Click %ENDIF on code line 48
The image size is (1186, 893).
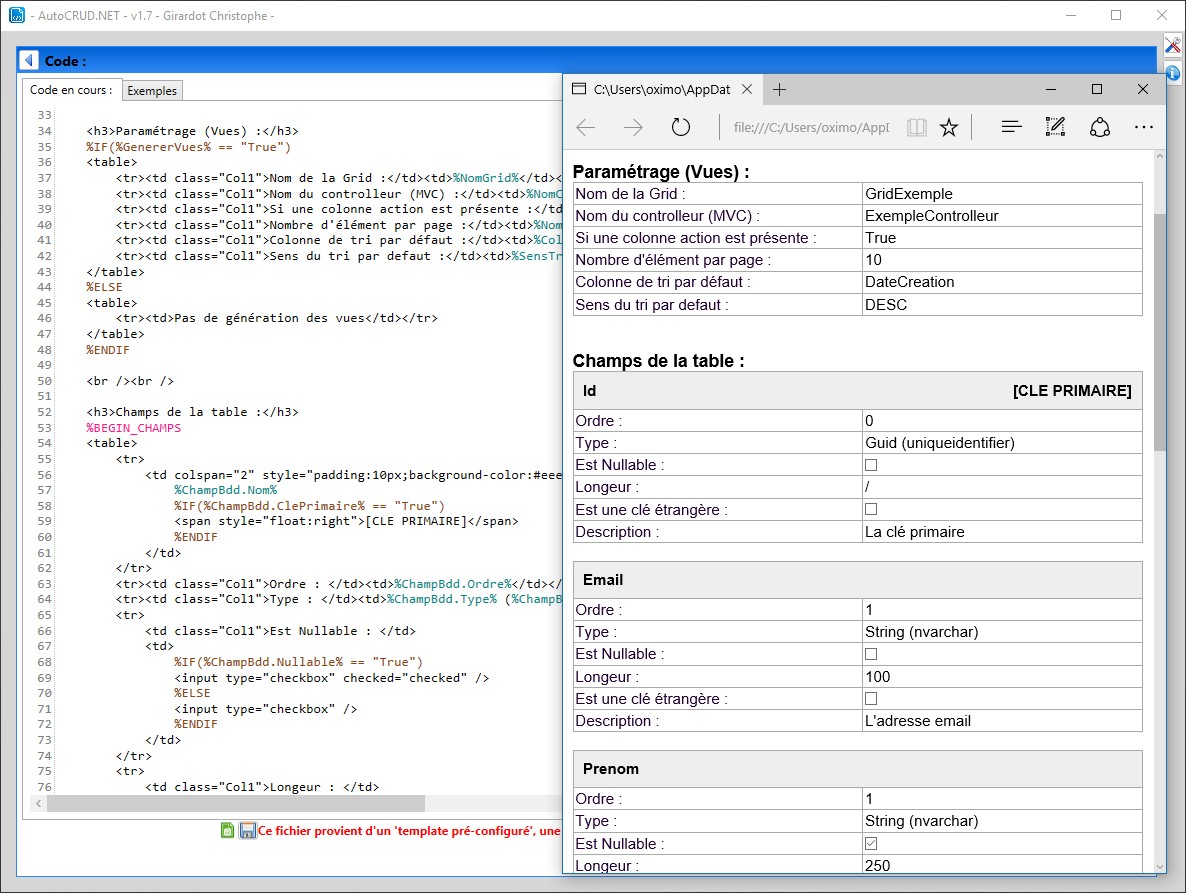(107, 350)
